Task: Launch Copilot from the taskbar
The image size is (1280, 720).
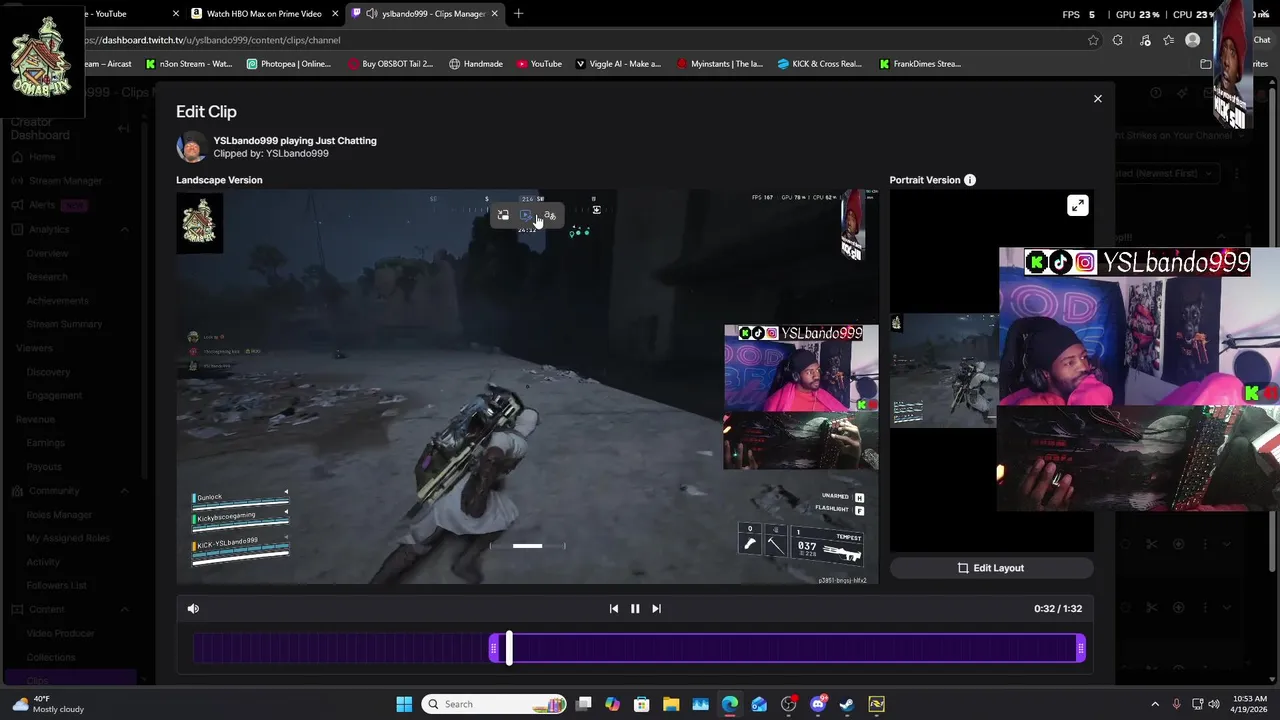Action: click(x=613, y=704)
